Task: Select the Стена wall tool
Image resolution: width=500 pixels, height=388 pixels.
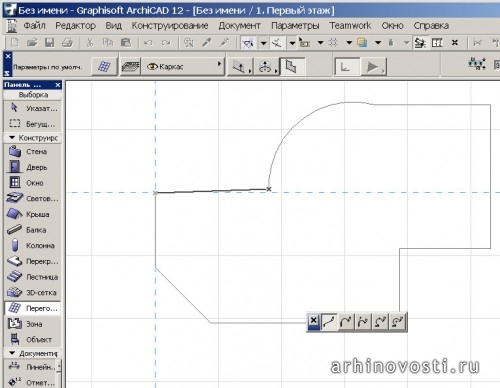Action: tap(32, 152)
